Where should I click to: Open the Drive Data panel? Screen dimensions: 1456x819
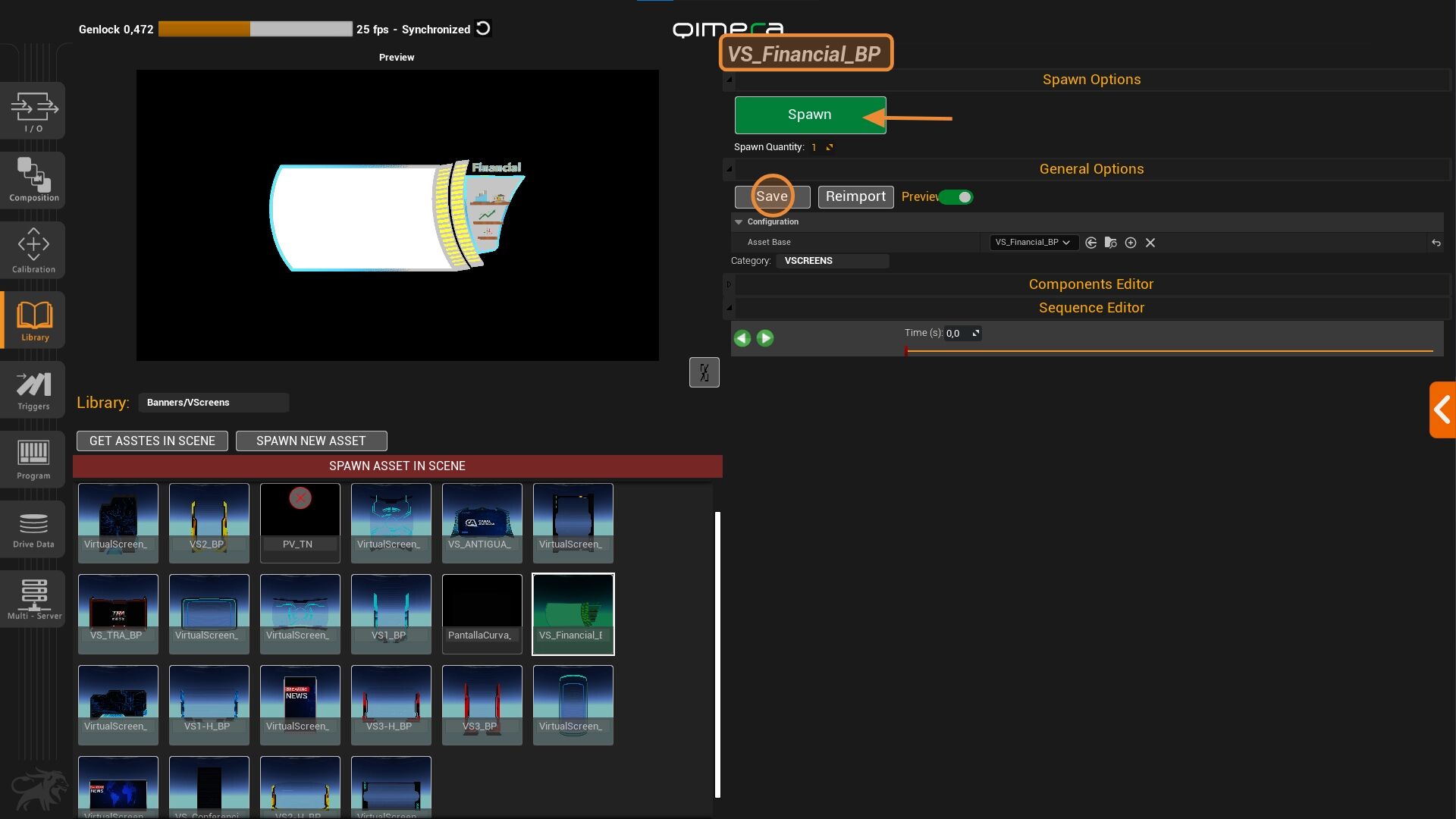click(33, 529)
